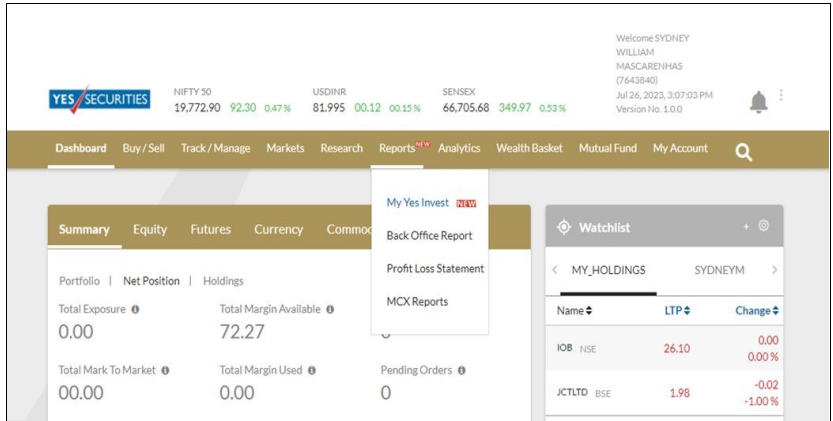The height and width of the screenshot is (421, 833).
Task: Go to next watchlist with right chevron
Action: coord(774,270)
